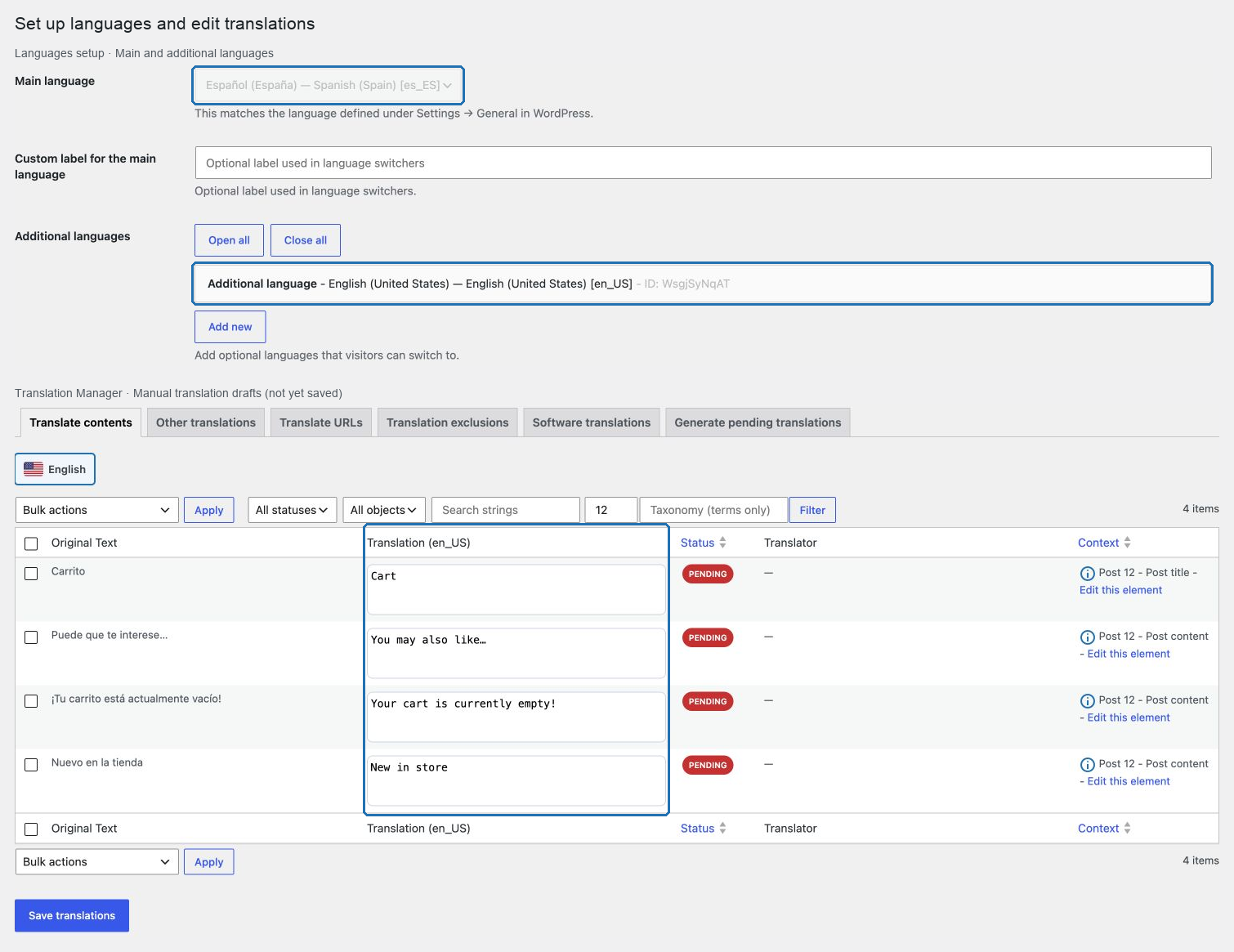The height and width of the screenshot is (952, 1234).
Task: Click the Add new language button
Action: tap(230, 327)
